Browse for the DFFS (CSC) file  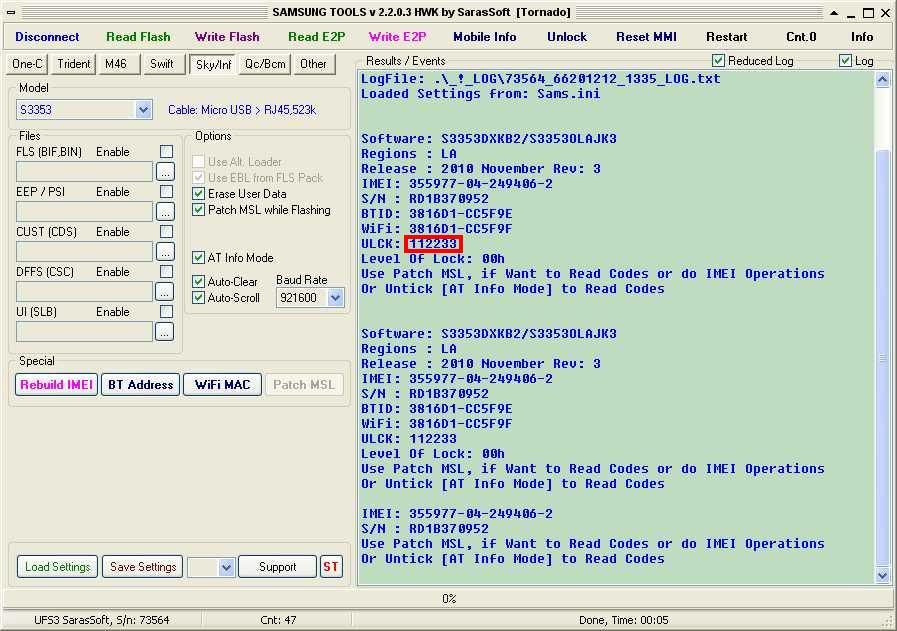tap(165, 292)
